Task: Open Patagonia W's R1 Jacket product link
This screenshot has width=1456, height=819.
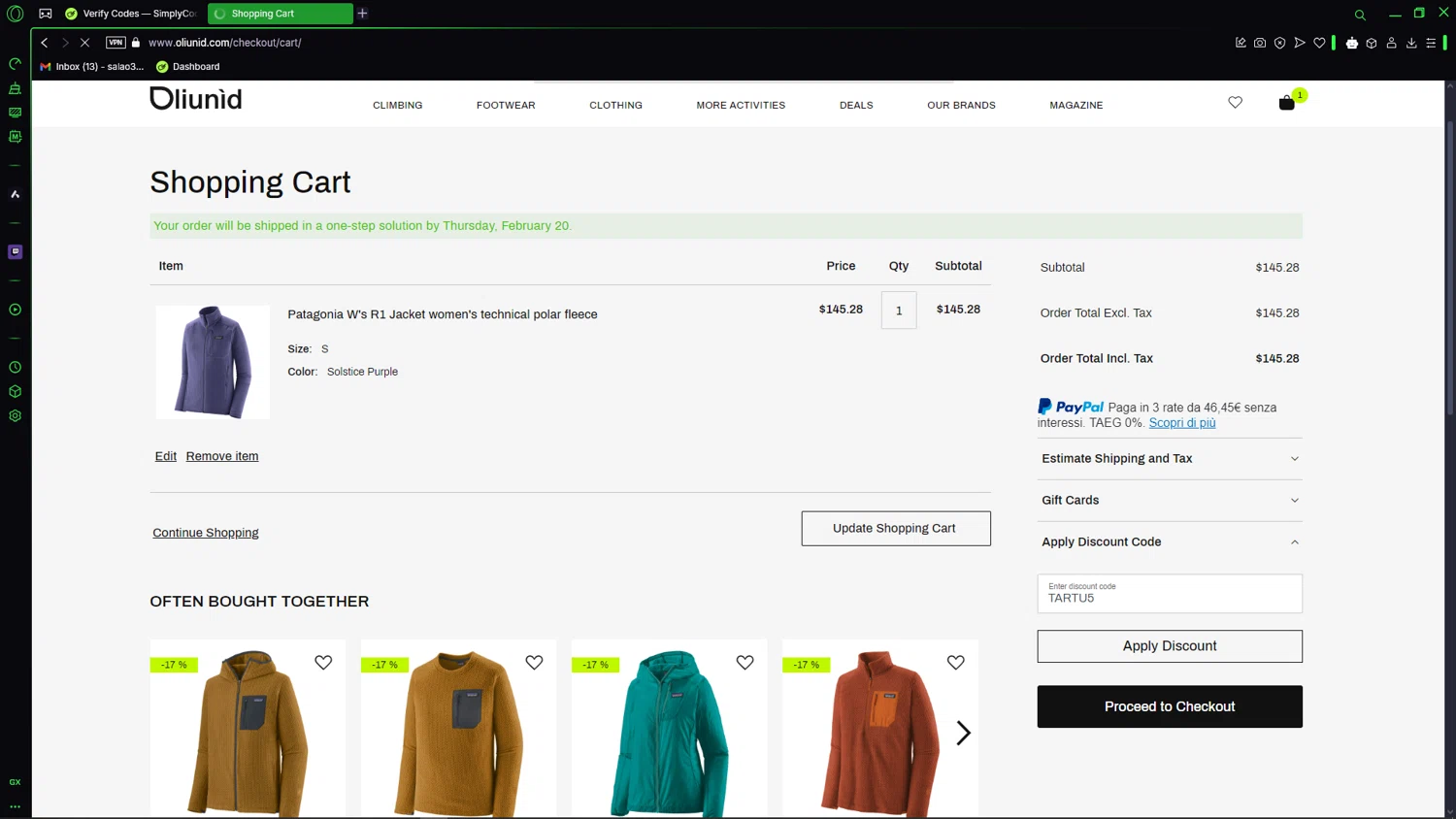Action: (443, 314)
